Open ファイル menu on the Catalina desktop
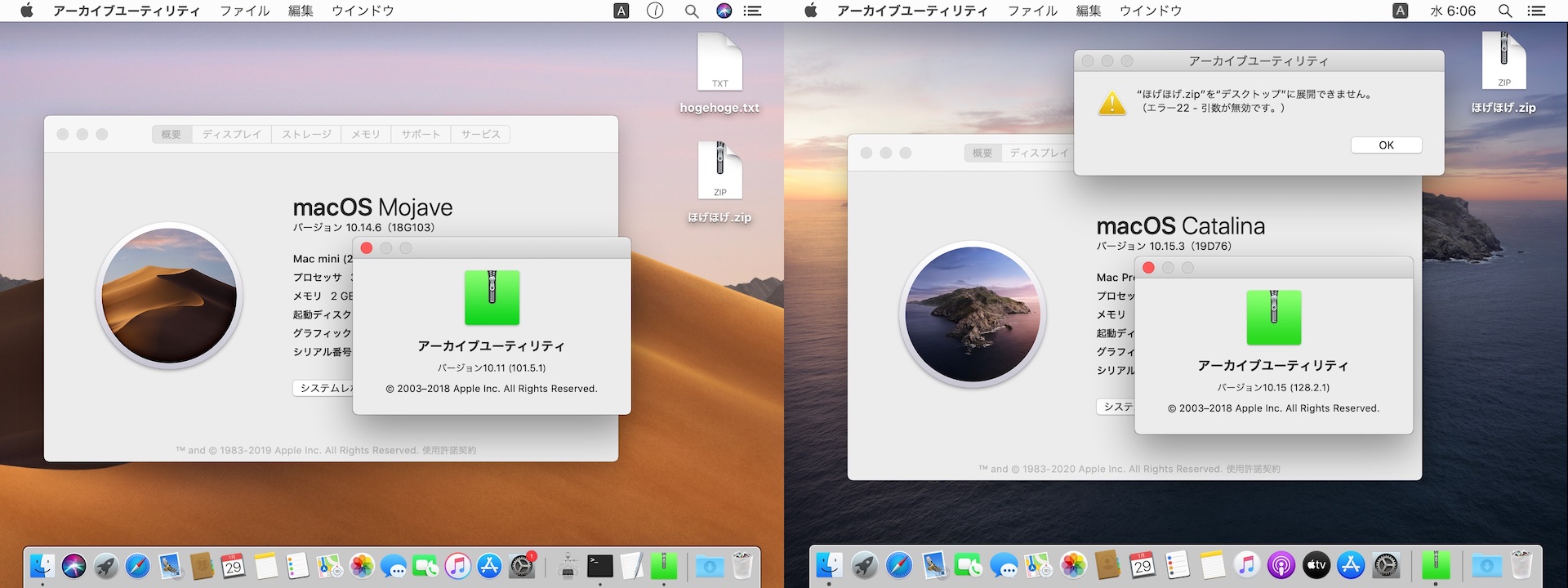This screenshot has height=588, width=1568. click(x=1032, y=11)
